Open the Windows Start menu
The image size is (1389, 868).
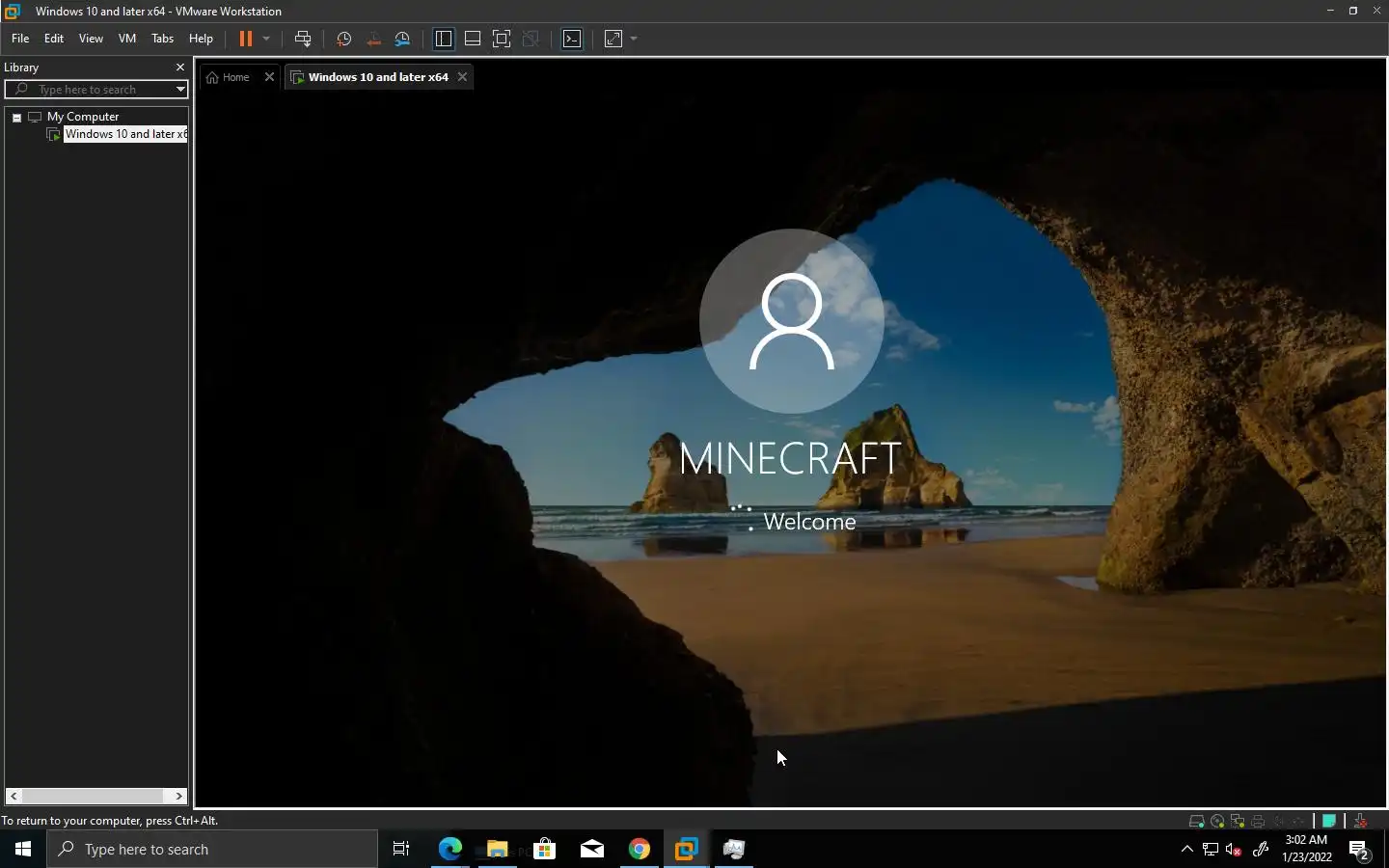tap(23, 849)
